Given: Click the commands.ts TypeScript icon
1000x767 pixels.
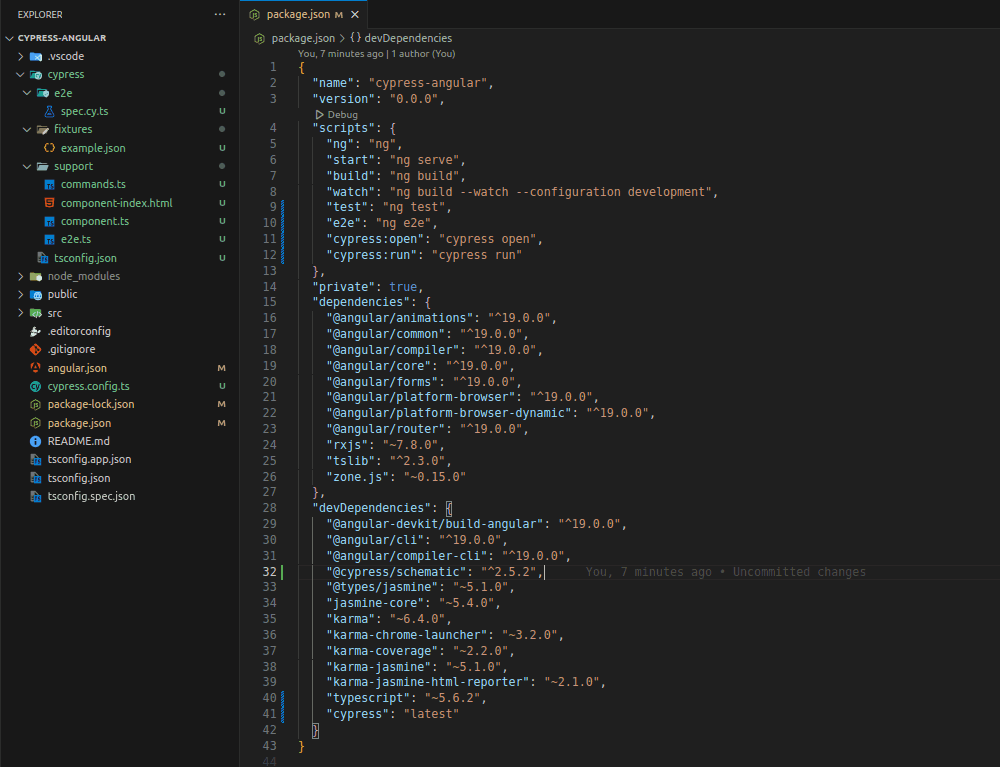Looking at the screenshot, I should coord(49,185).
